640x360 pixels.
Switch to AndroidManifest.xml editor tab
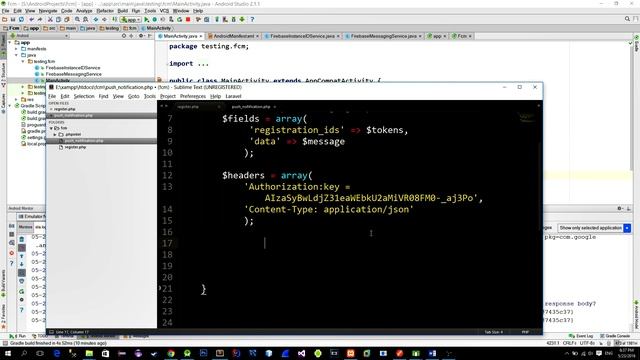(x=234, y=36)
